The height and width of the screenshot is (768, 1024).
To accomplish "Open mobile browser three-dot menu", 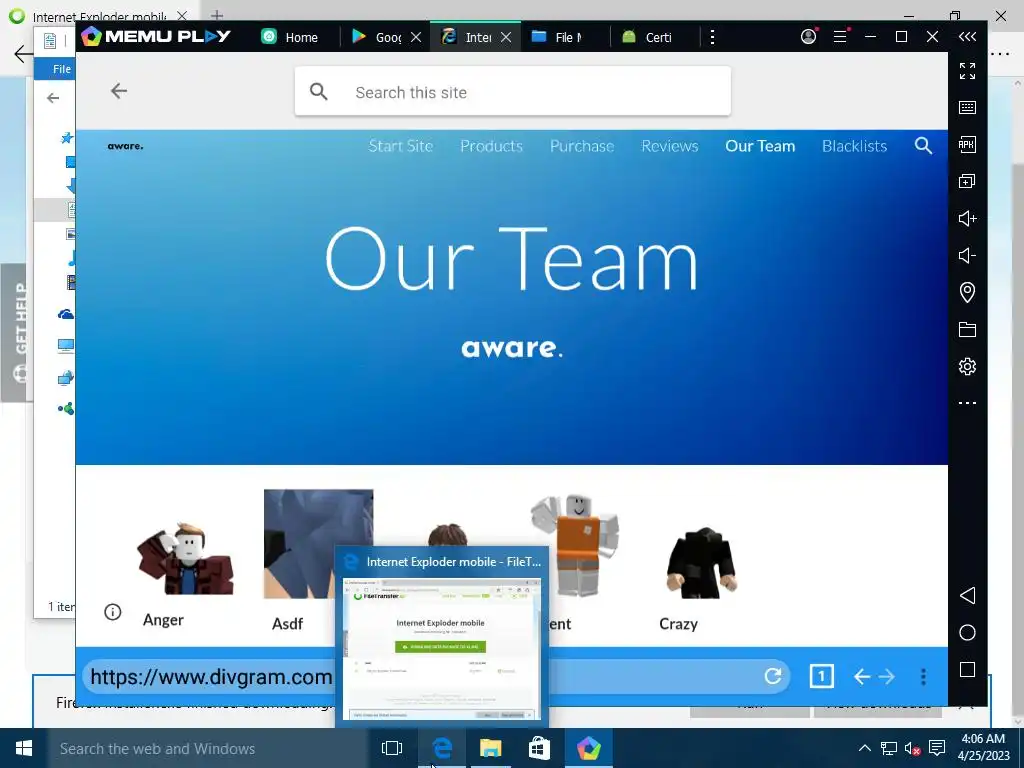I will 923,677.
